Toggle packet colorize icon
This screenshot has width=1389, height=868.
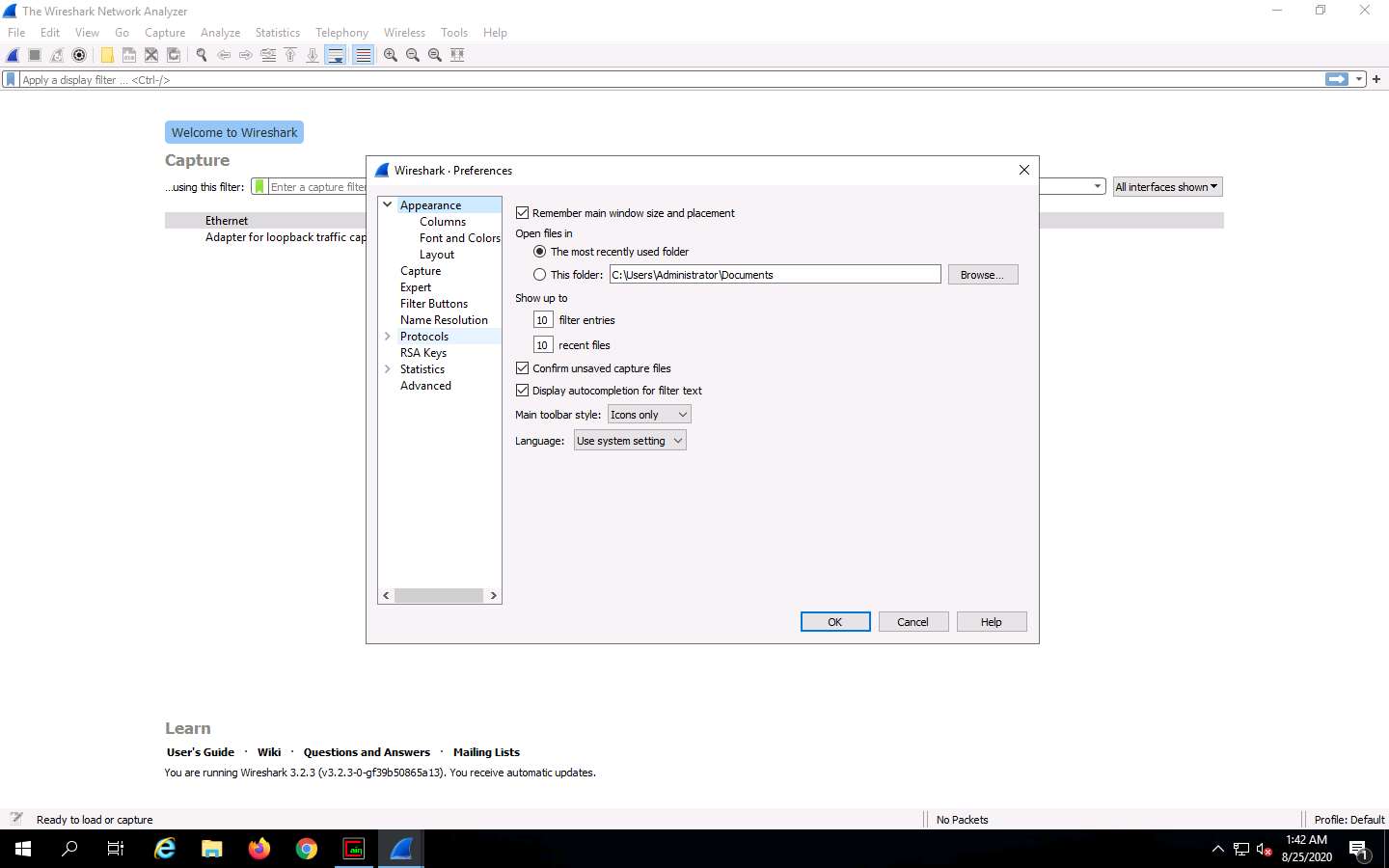(363, 55)
